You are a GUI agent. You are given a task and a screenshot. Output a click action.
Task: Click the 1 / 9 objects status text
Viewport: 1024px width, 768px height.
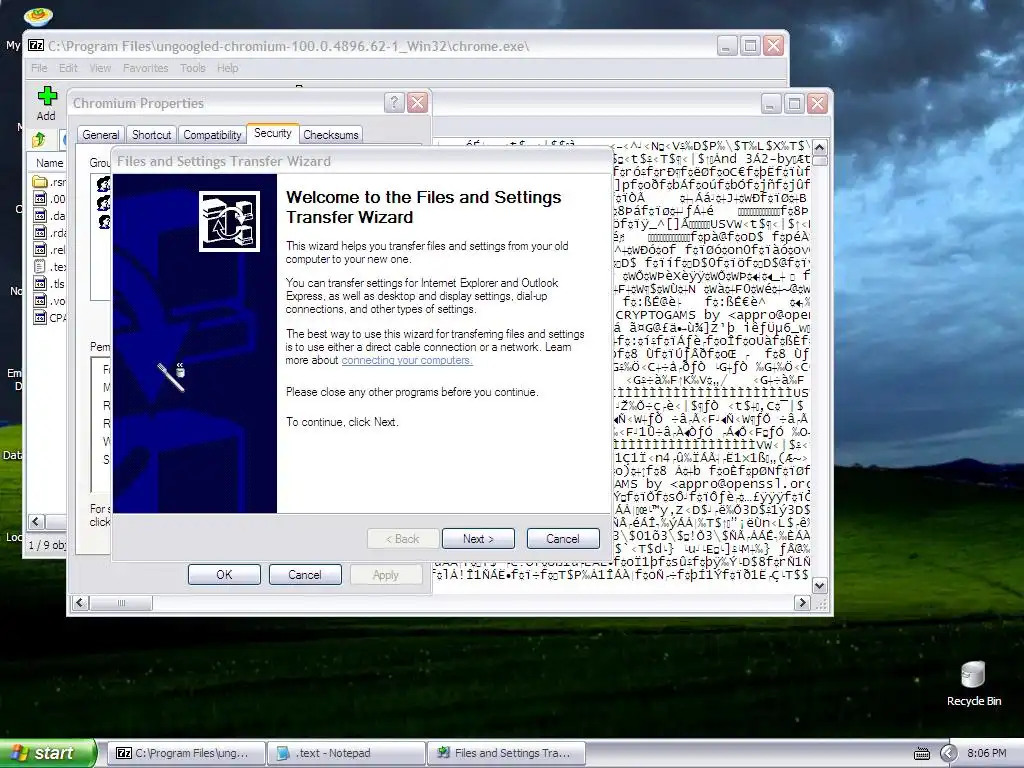tap(47, 545)
